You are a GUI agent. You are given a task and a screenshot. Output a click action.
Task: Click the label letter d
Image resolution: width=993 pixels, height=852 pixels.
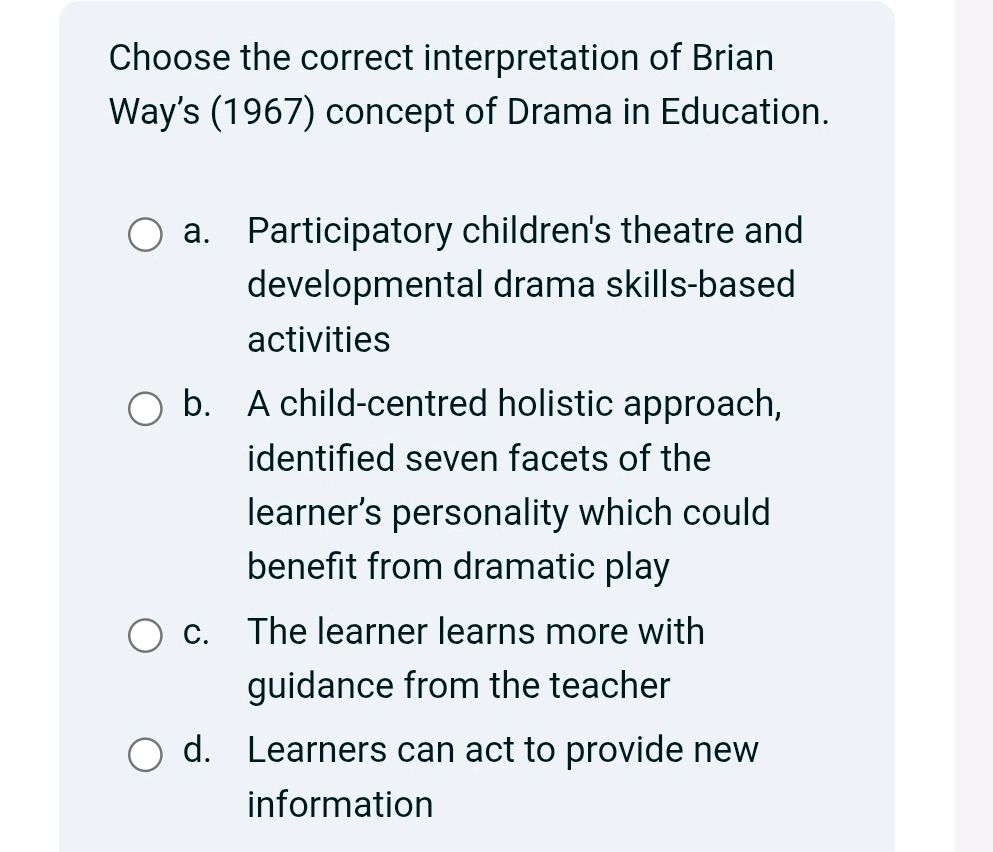[196, 750]
